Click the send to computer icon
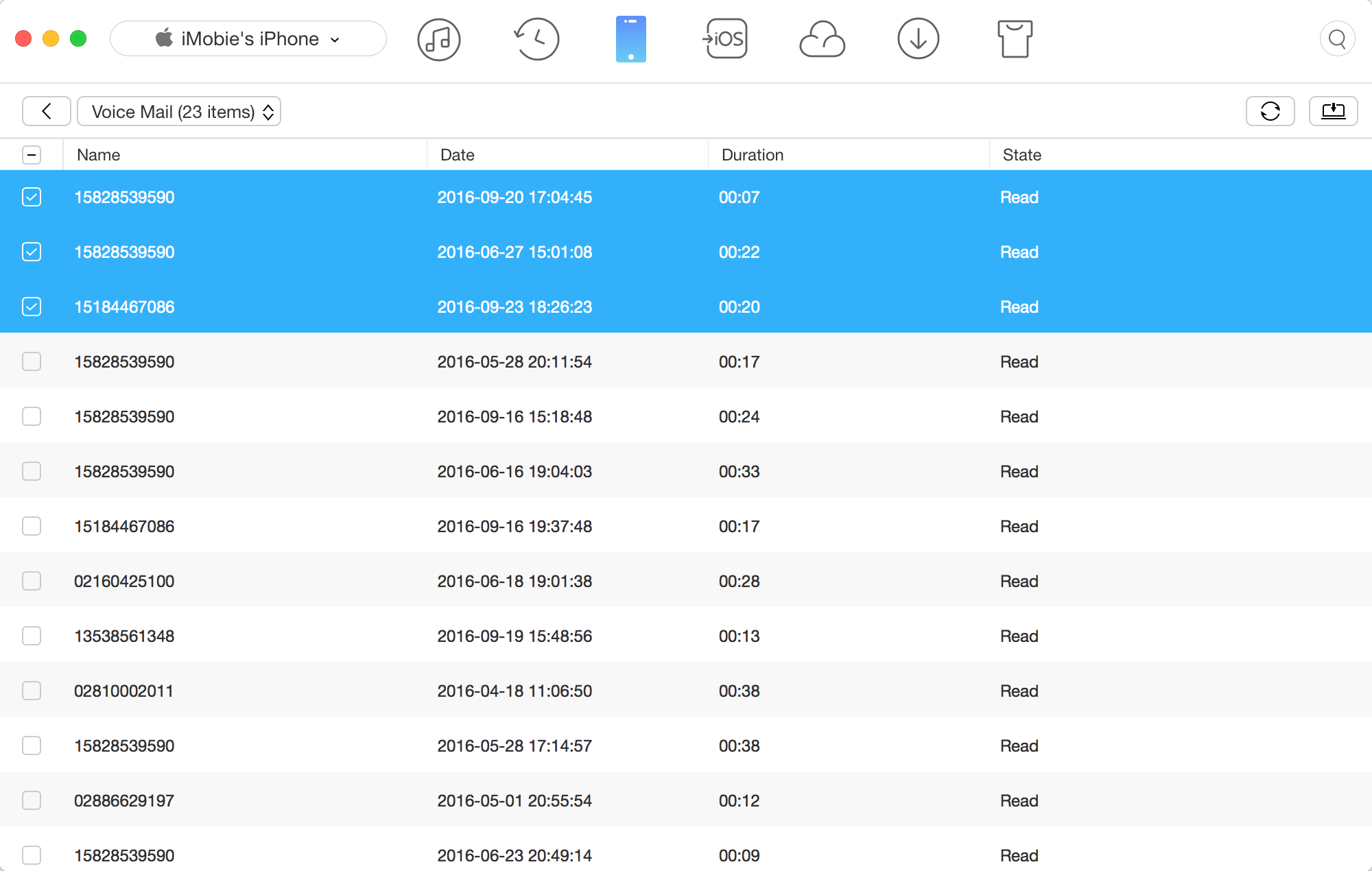The image size is (1372, 871). point(1333,111)
